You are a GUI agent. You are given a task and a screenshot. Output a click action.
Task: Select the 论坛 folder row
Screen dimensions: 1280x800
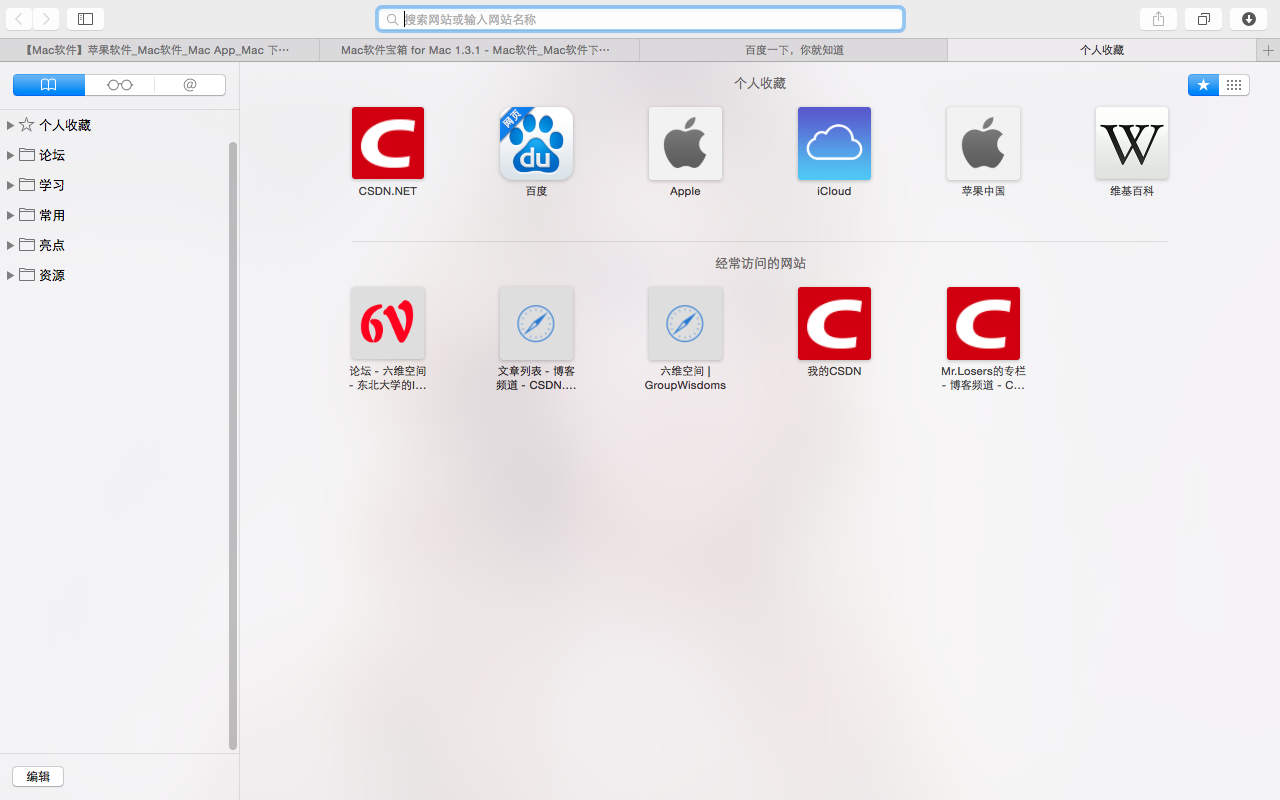(114, 155)
